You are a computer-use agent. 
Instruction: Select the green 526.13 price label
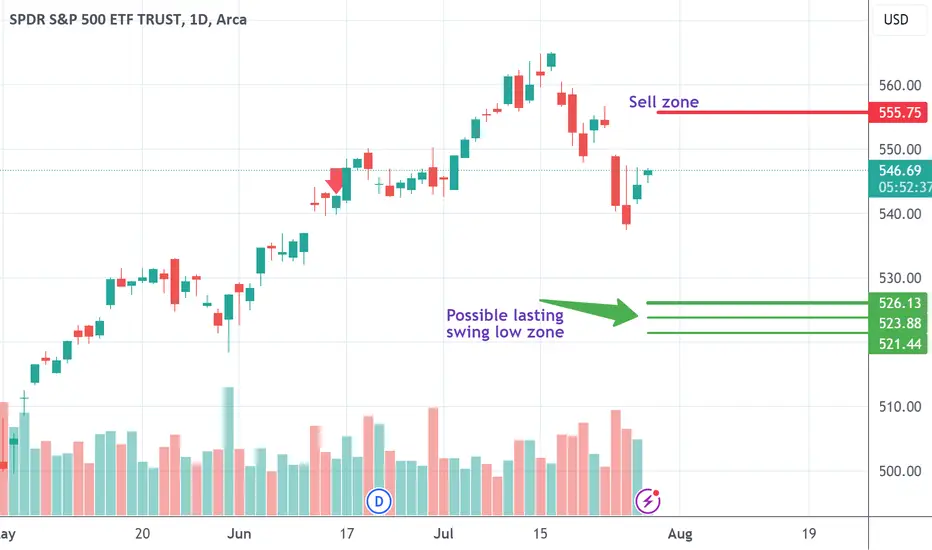coord(898,303)
